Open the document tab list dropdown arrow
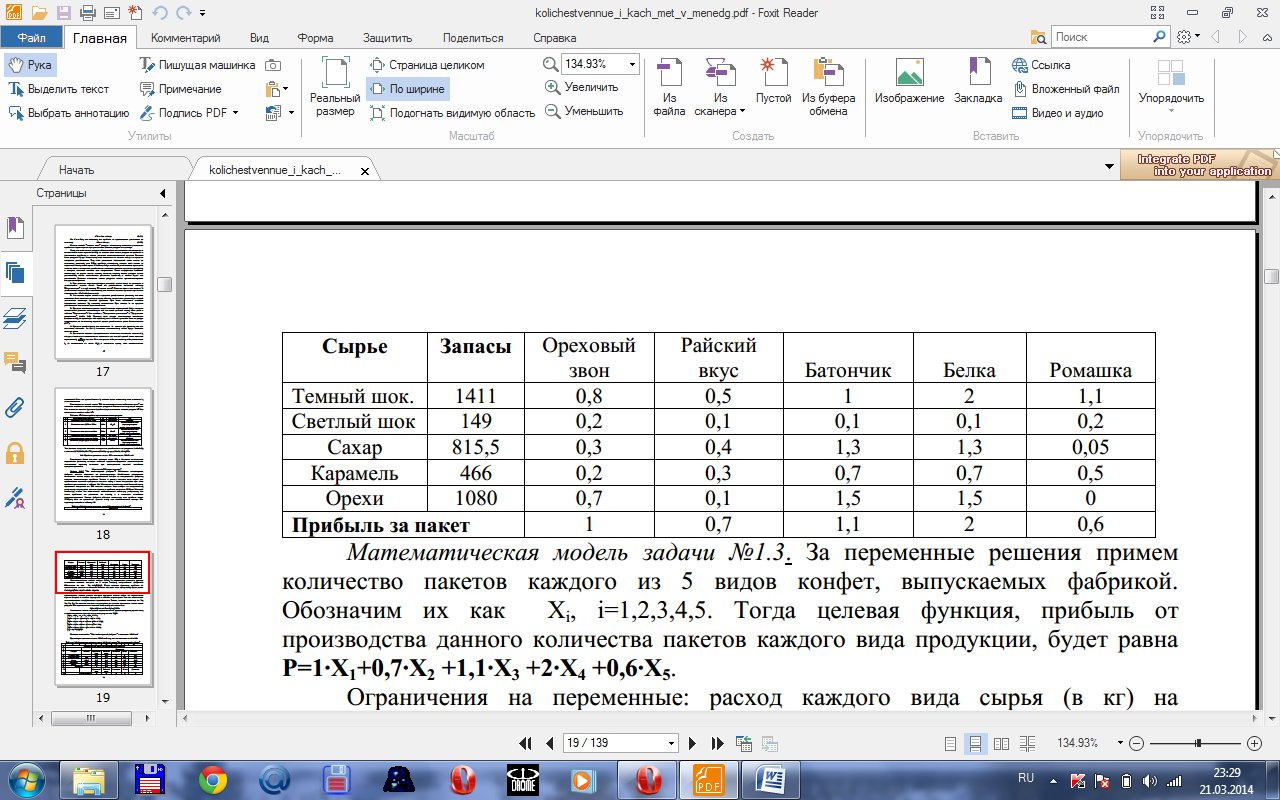The image size is (1280, 800). click(x=1109, y=165)
